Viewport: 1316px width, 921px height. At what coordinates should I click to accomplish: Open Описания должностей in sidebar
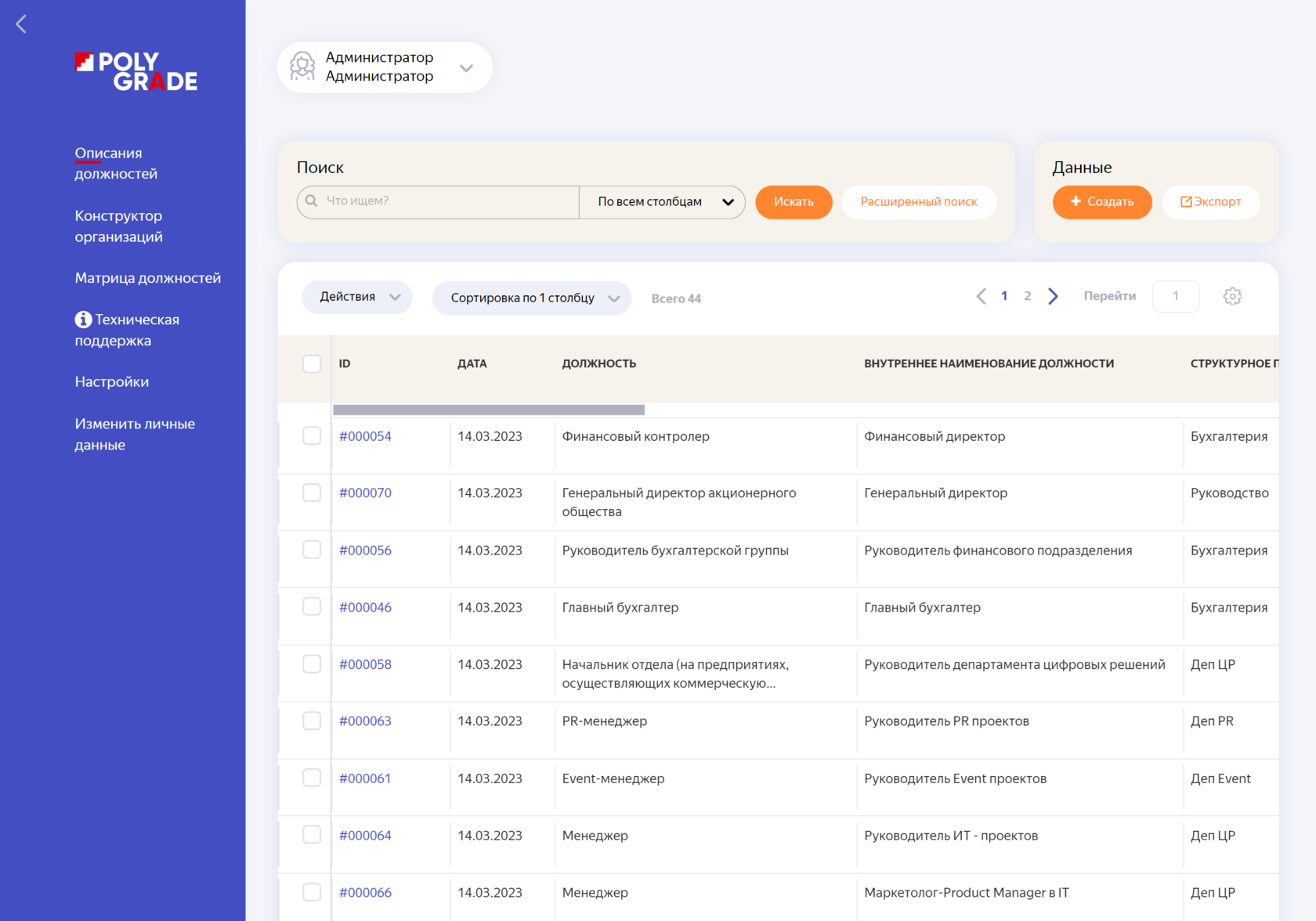tap(116, 163)
